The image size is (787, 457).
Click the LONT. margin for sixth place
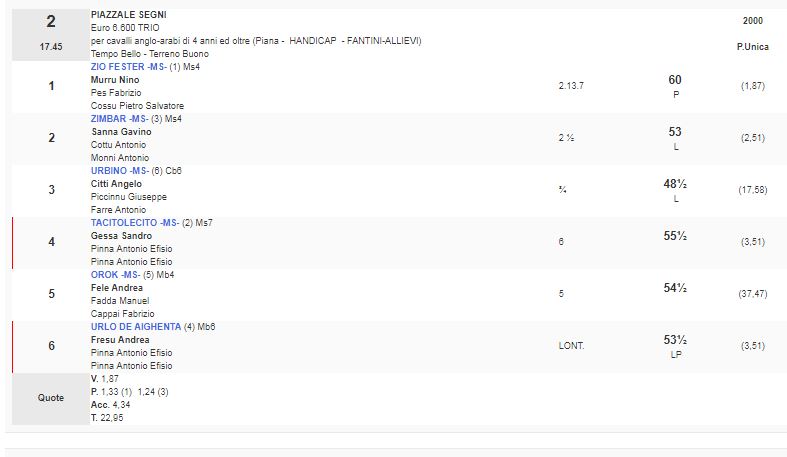[x=571, y=346]
